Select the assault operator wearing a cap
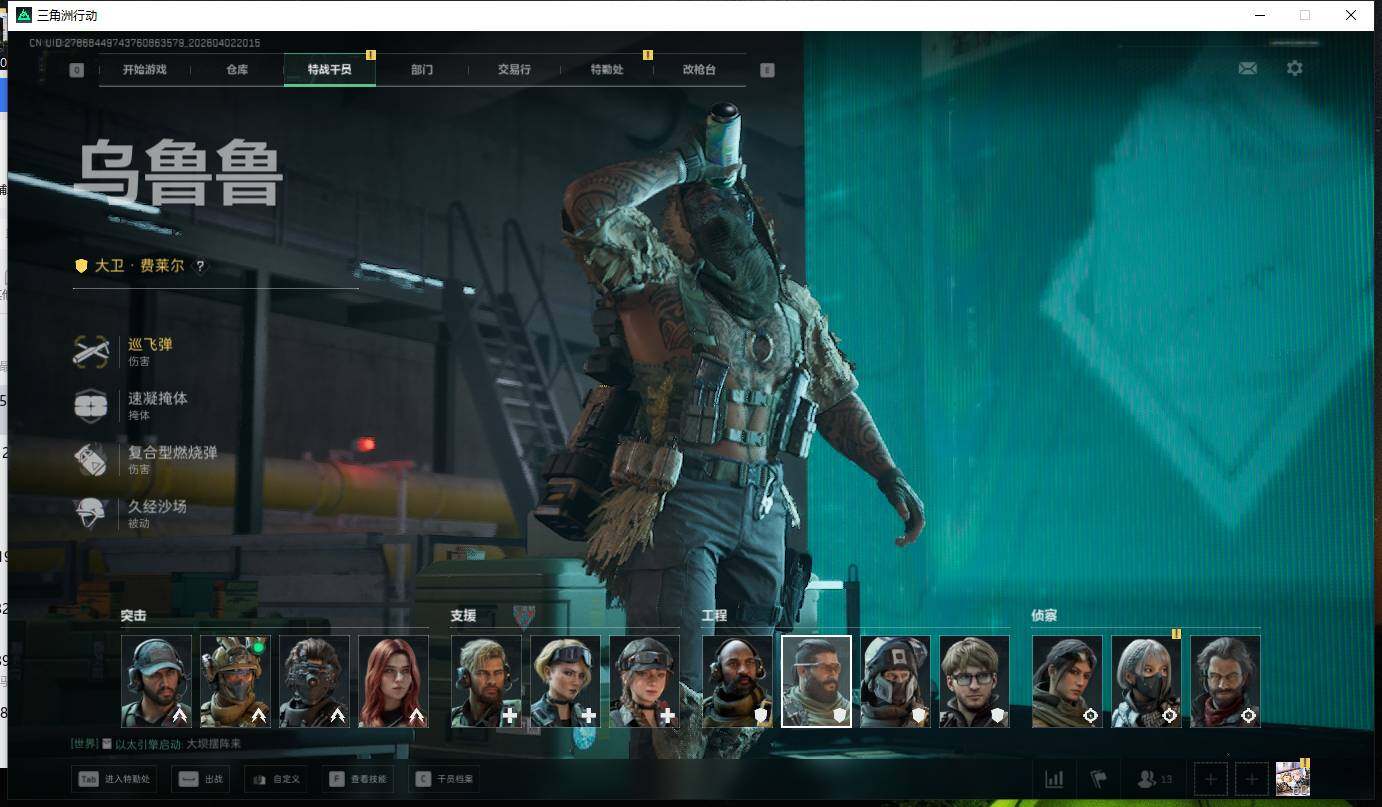1382x807 pixels. [x=156, y=681]
